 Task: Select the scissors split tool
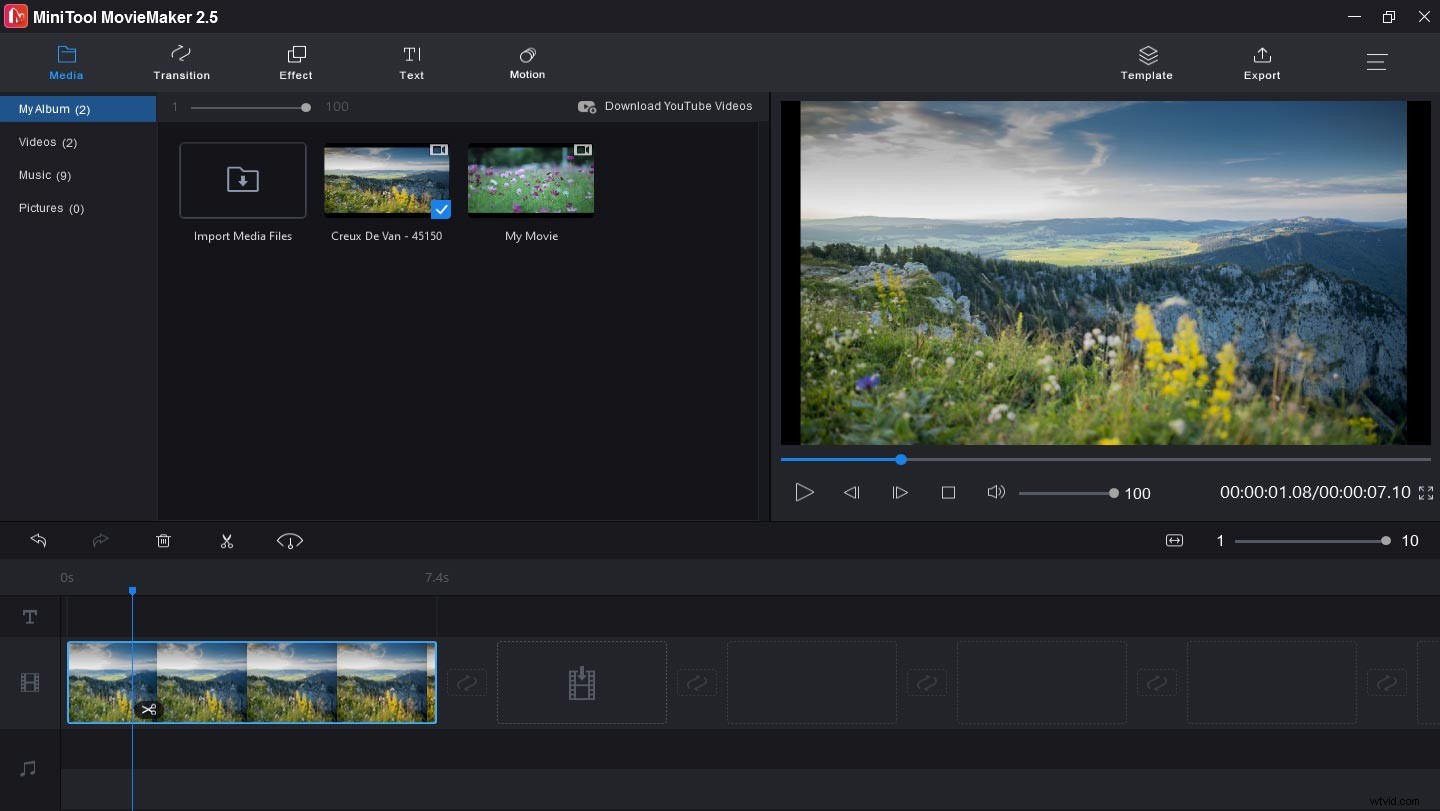[227, 541]
